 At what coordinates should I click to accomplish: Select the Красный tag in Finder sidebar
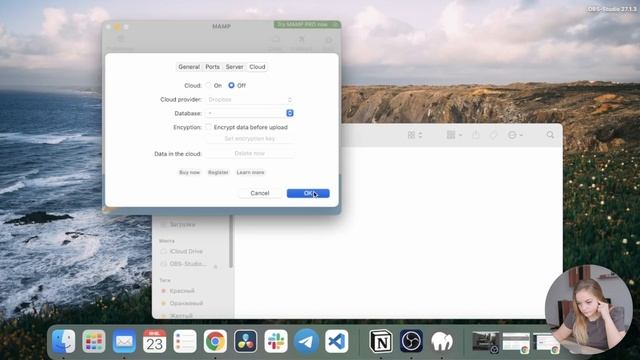pyautogui.click(x=182, y=291)
